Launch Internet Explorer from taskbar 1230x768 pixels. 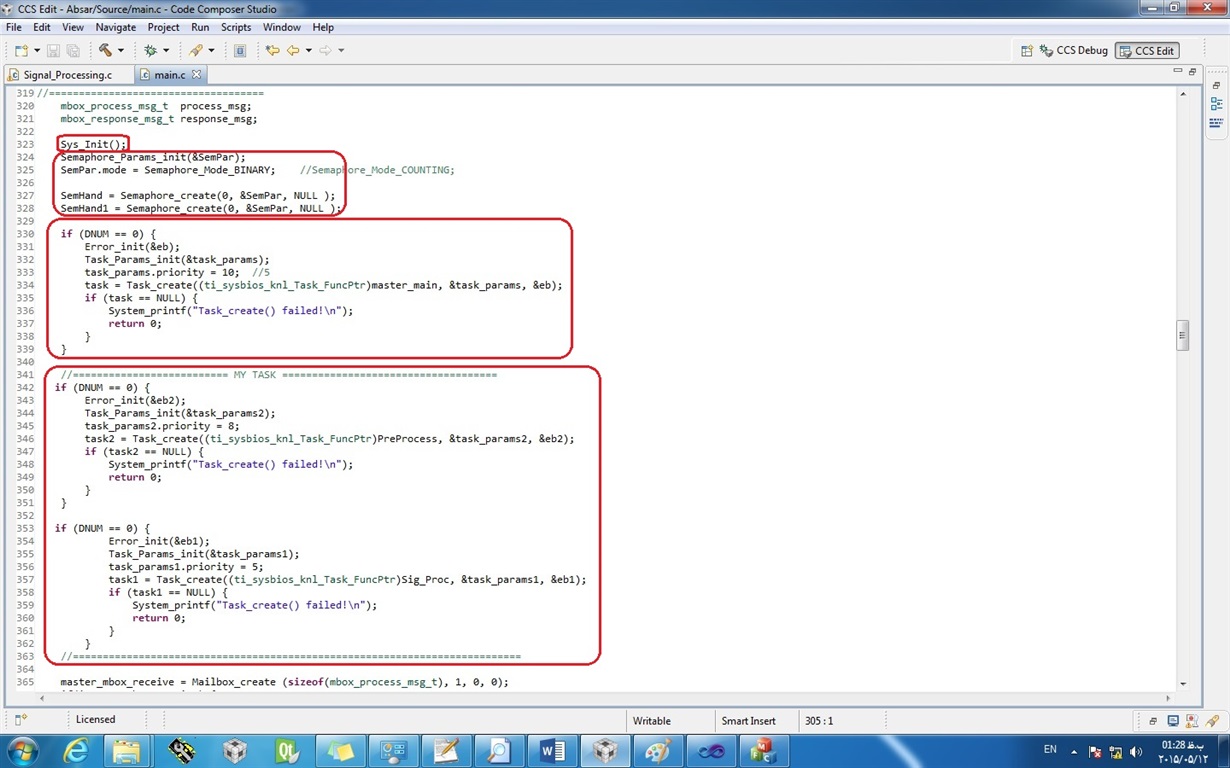(x=77, y=750)
